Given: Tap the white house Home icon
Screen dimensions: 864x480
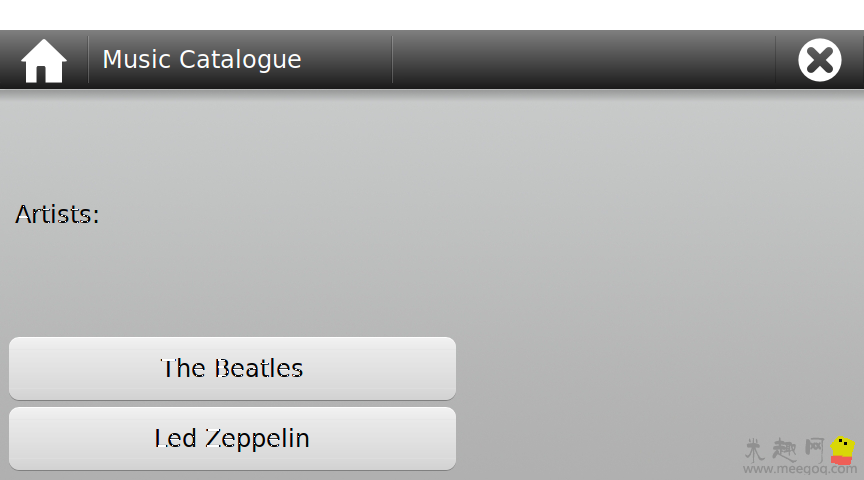Looking at the screenshot, I should (44, 61).
